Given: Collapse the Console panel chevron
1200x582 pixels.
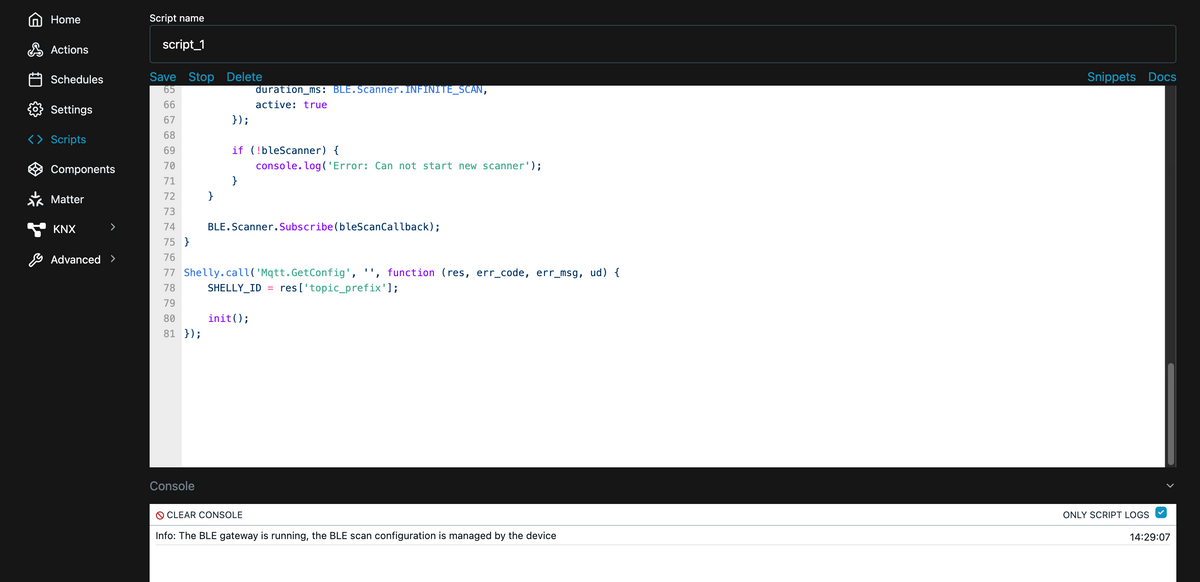Looking at the screenshot, I should click(x=1170, y=485).
